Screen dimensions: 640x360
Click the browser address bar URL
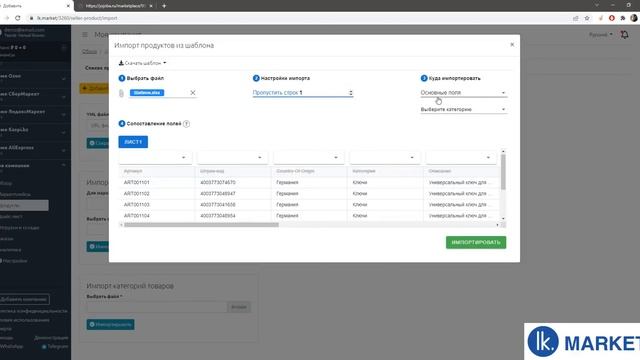[77, 18]
